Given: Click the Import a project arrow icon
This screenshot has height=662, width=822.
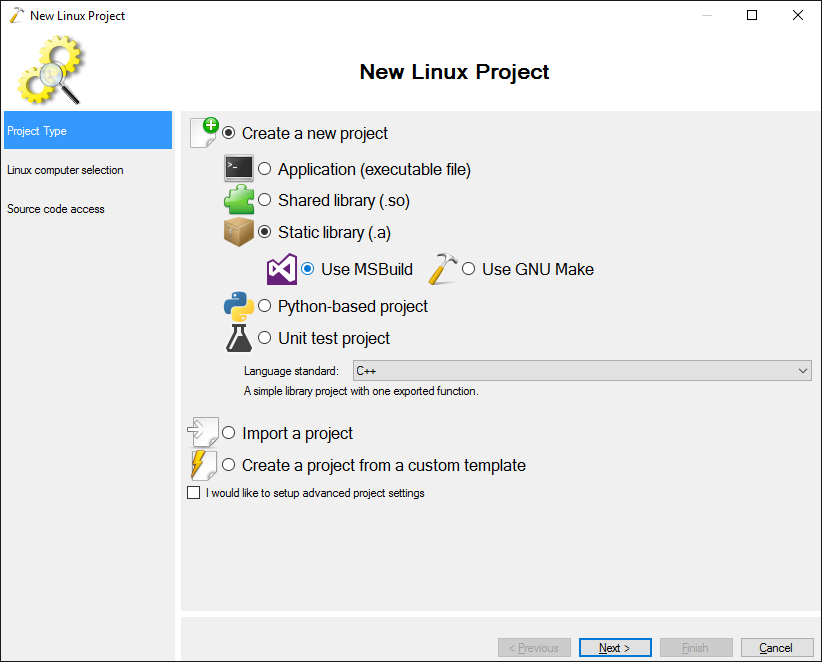Looking at the screenshot, I should 202,432.
